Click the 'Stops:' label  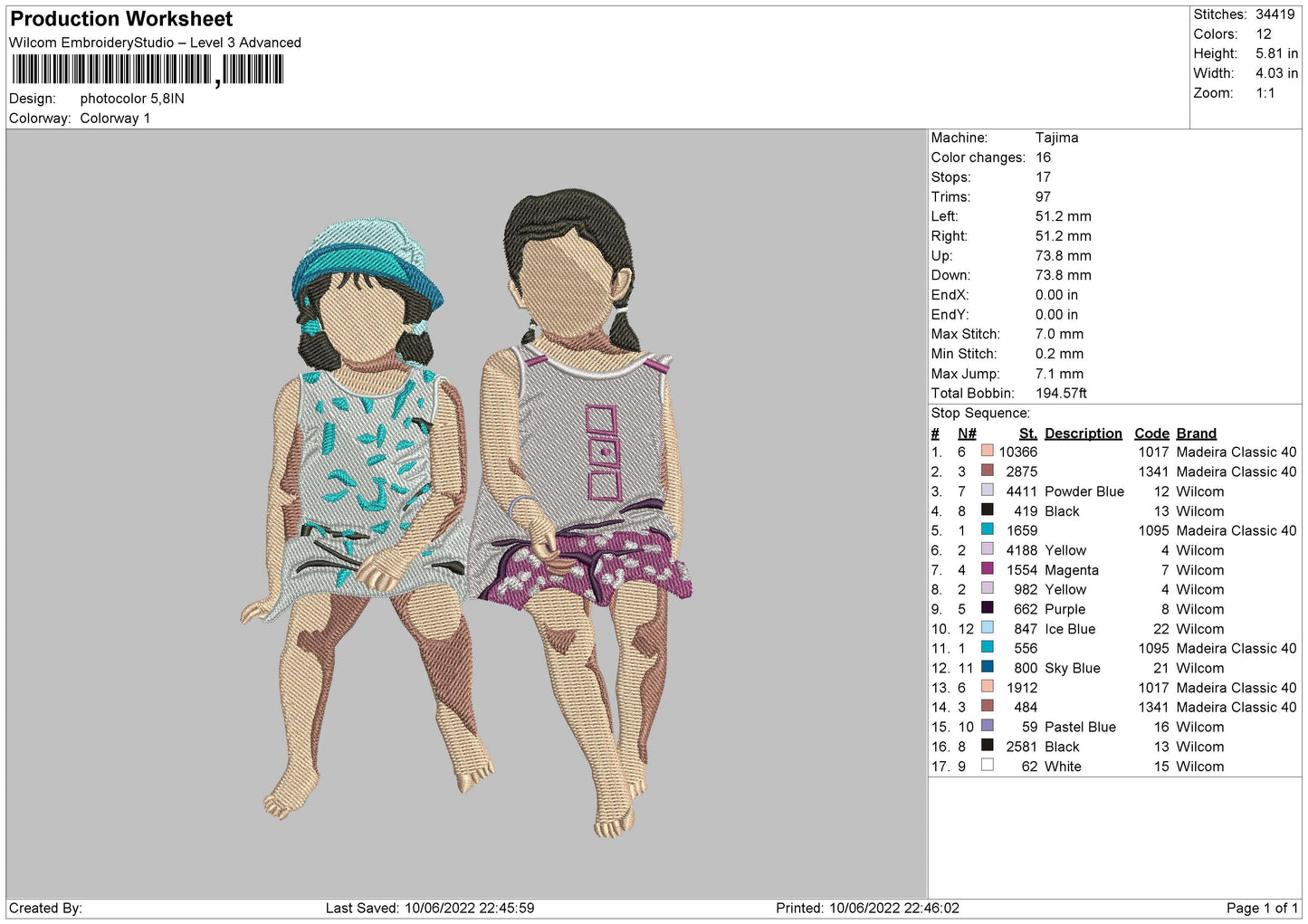tap(950, 177)
